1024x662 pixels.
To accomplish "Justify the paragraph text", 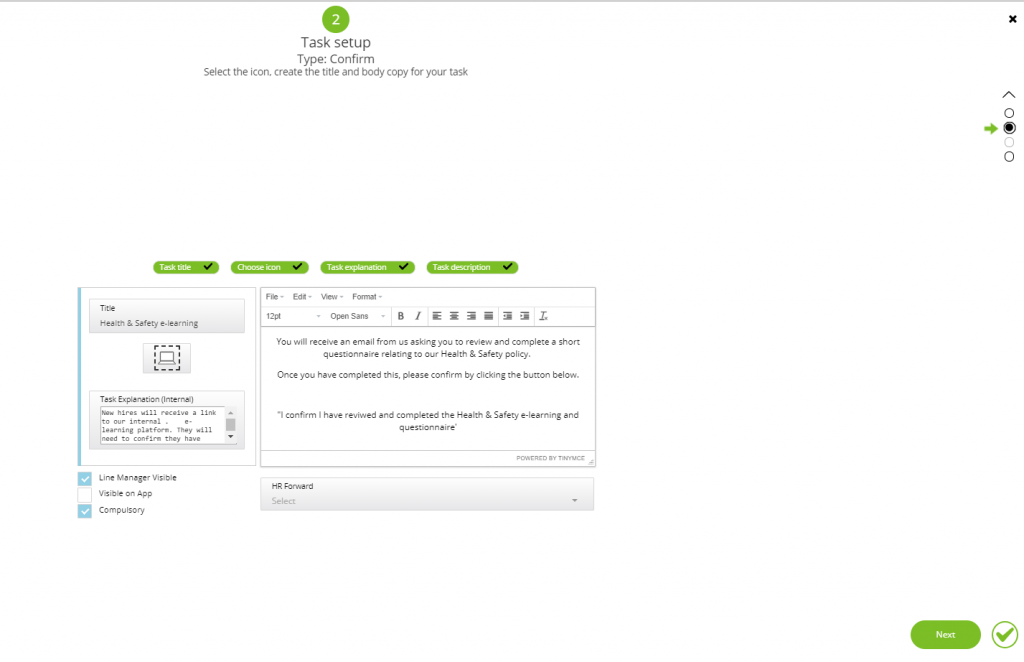I will [487, 316].
